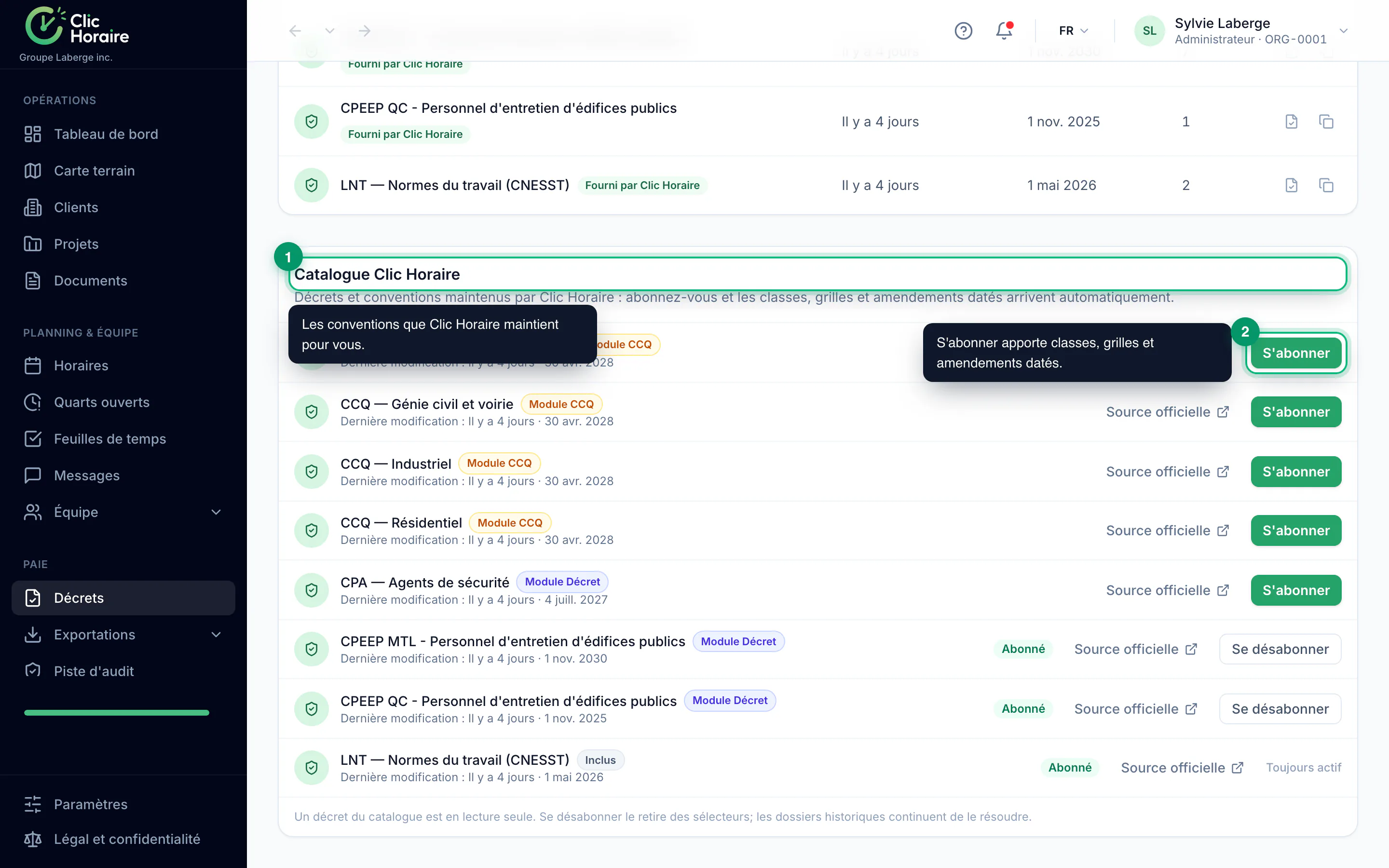Go forward with the right arrow

pos(365,31)
